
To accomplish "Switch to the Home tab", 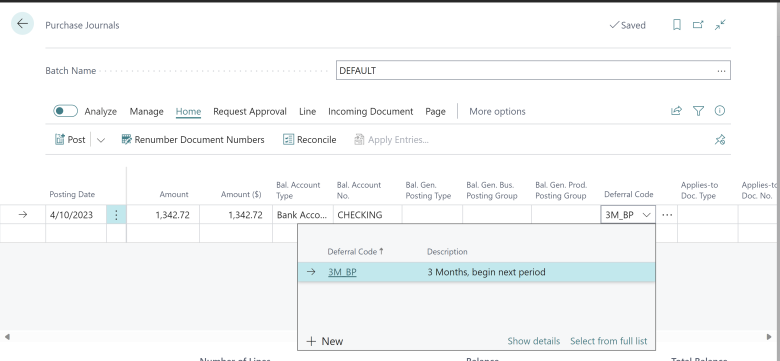I will (188, 111).
